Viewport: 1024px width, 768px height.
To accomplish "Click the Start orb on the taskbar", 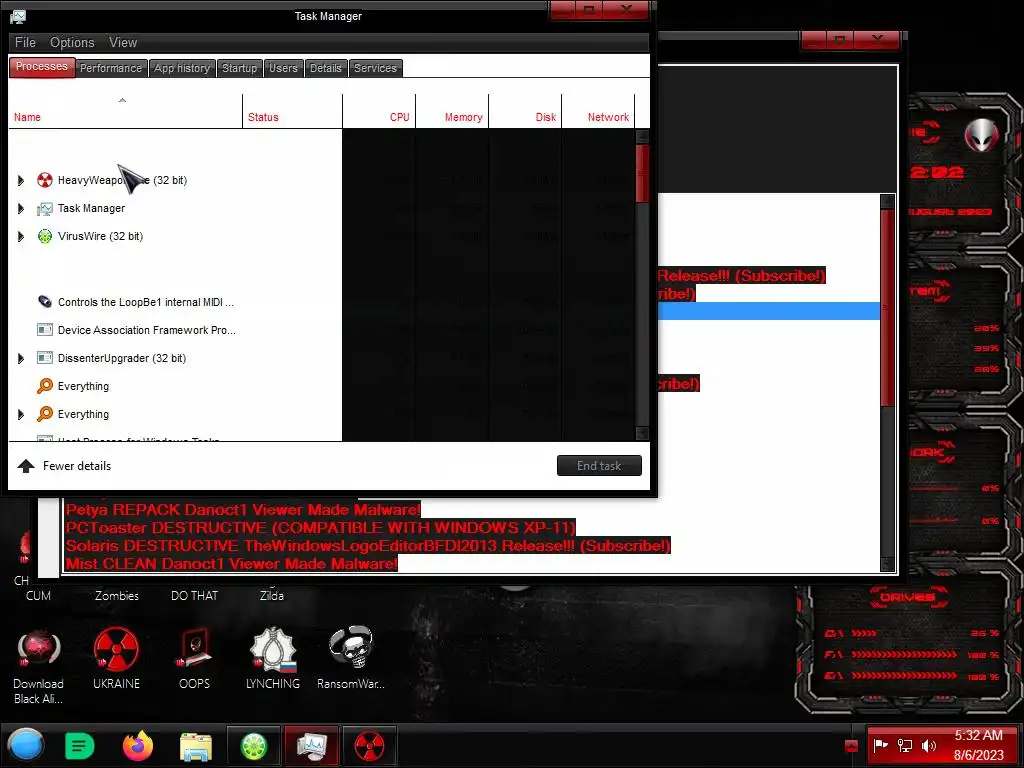I will tap(26, 745).
